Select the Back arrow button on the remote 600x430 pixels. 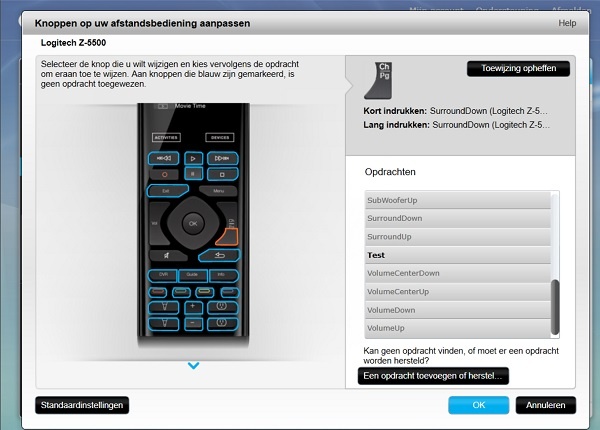(219, 255)
